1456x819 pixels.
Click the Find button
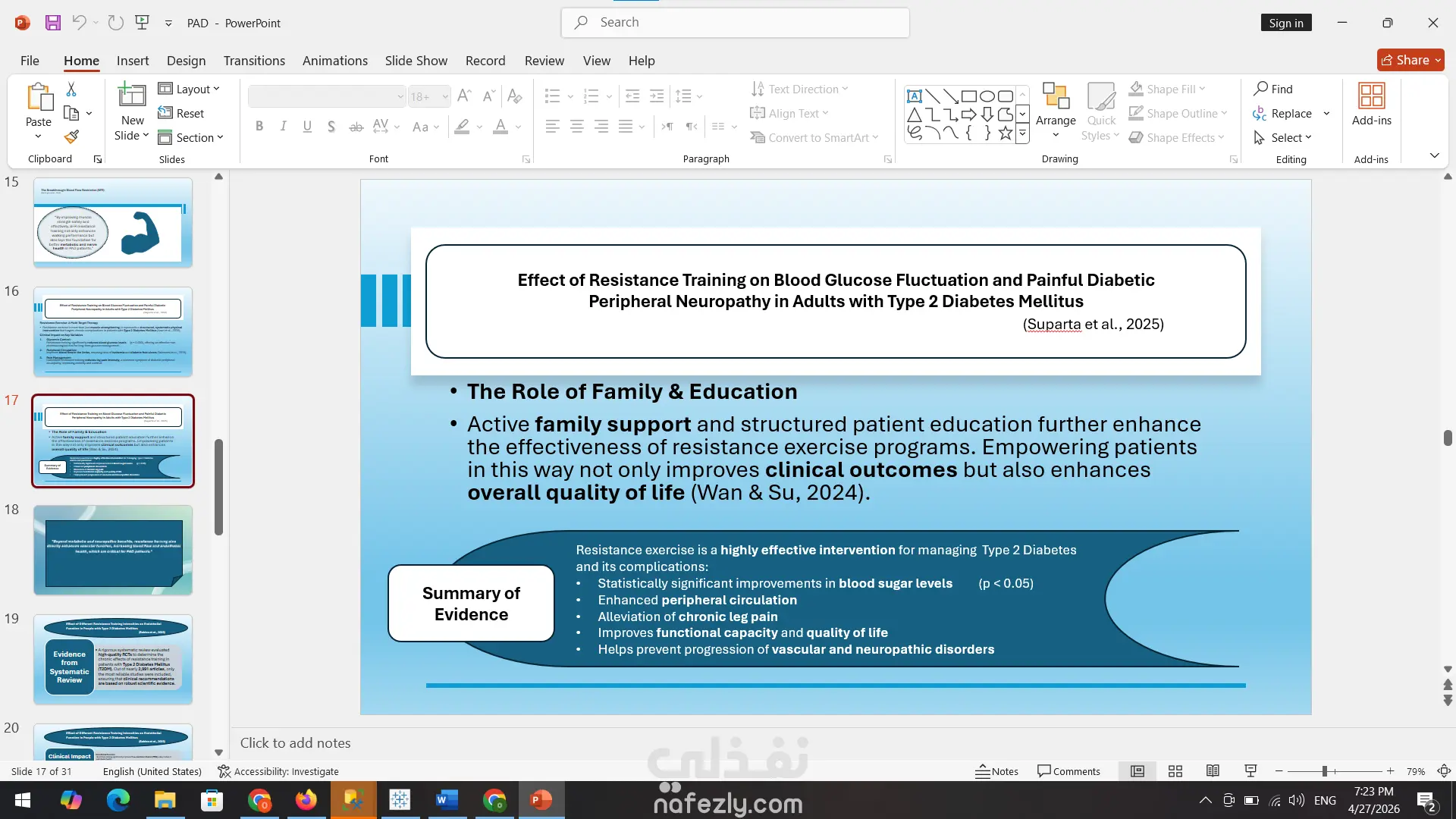coord(1274,89)
